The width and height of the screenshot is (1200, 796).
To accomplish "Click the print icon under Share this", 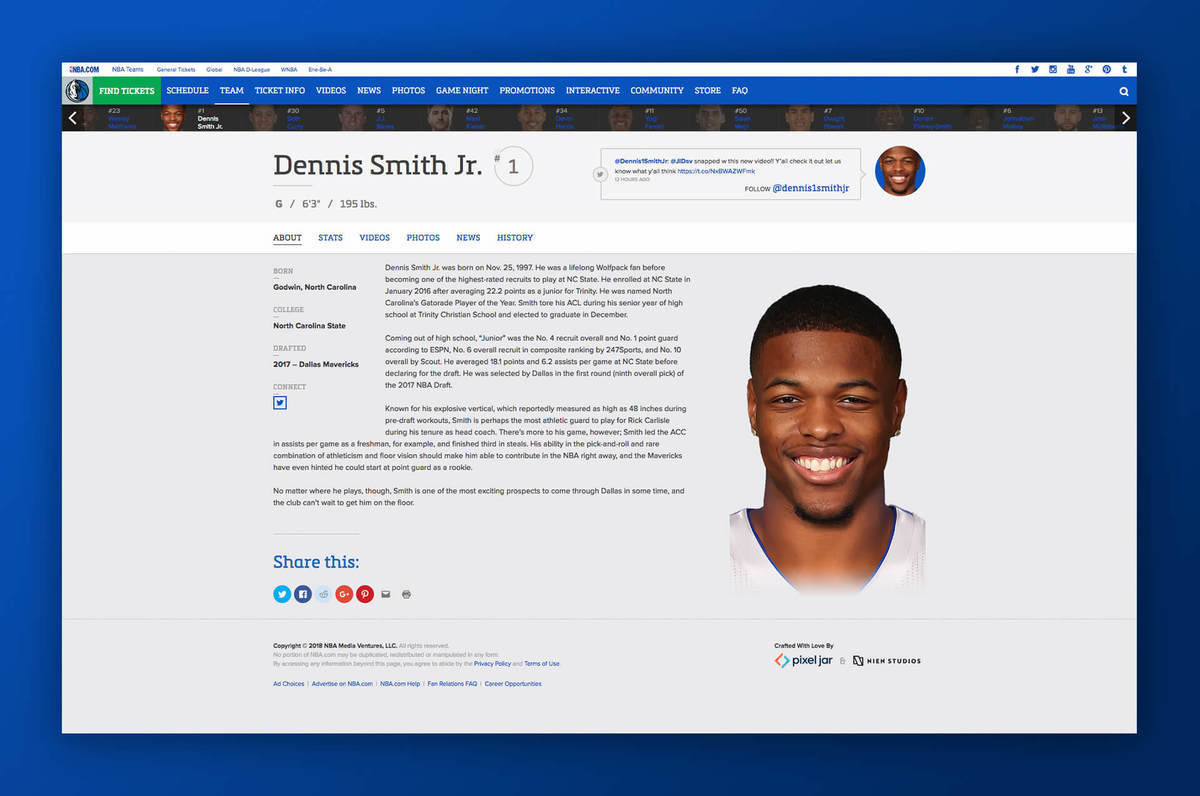I will click(406, 594).
